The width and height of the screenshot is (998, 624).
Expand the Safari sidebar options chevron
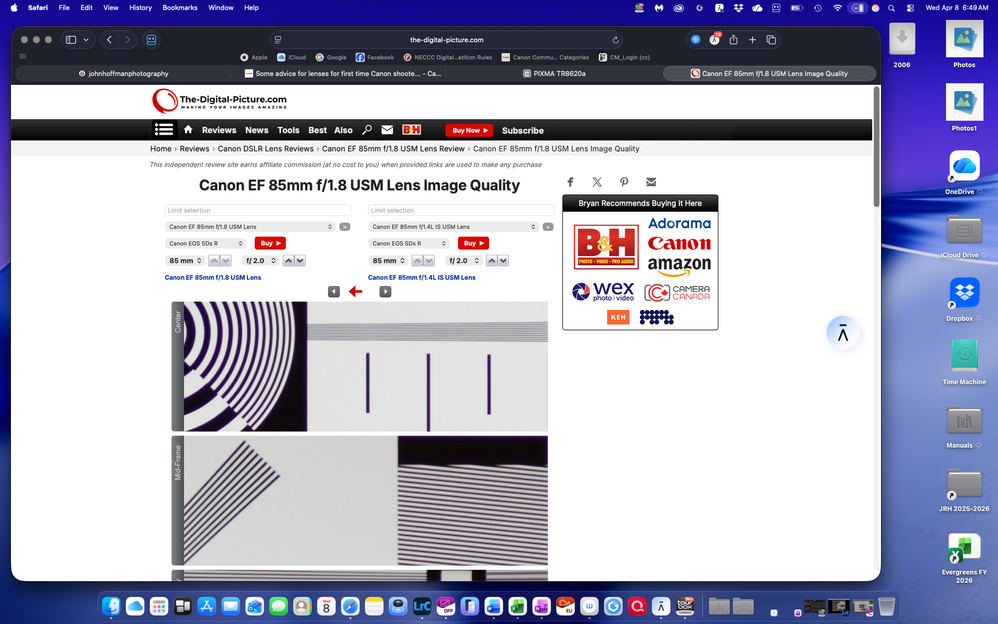[x=86, y=39]
